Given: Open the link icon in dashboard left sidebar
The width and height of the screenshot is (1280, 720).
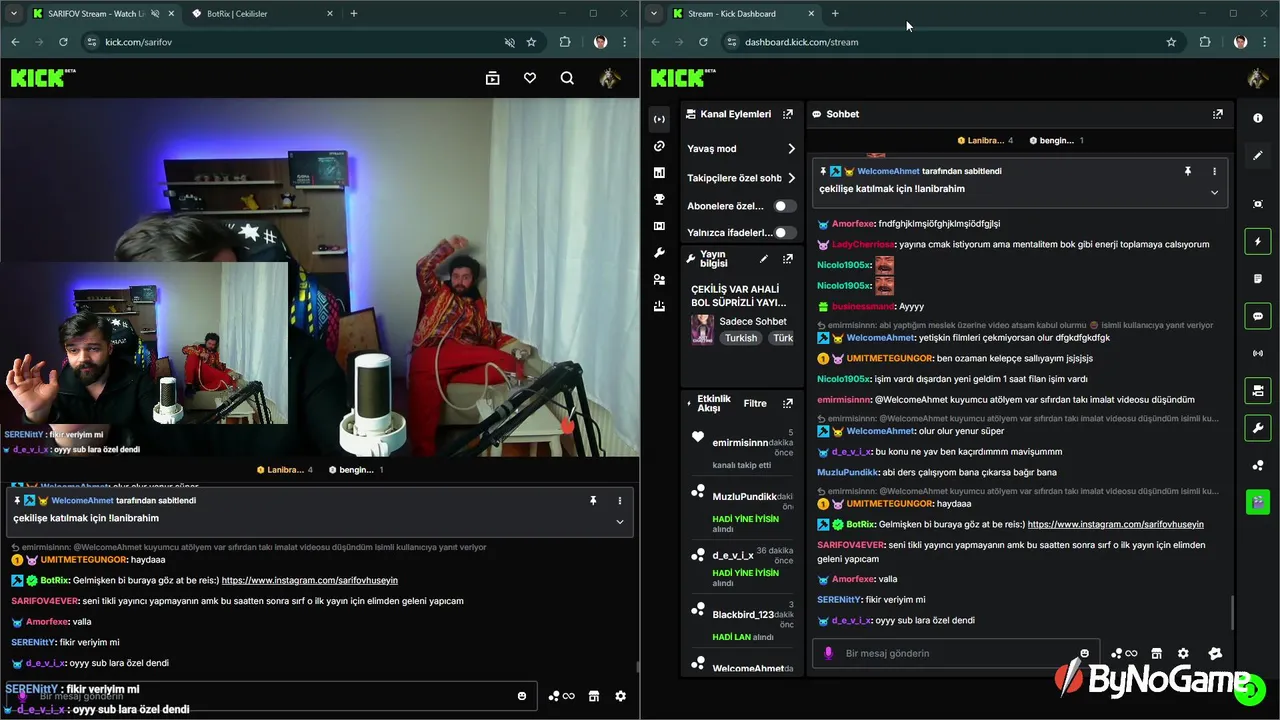Looking at the screenshot, I should (x=659, y=146).
